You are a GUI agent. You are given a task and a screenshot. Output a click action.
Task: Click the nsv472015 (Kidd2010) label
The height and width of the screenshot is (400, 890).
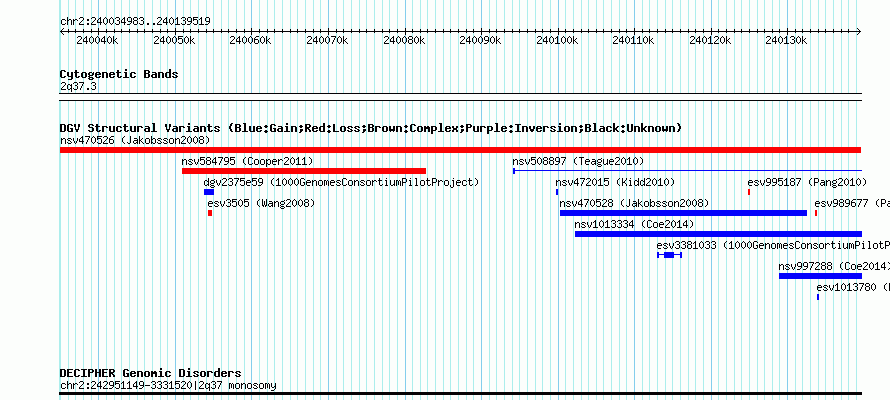(x=615, y=182)
